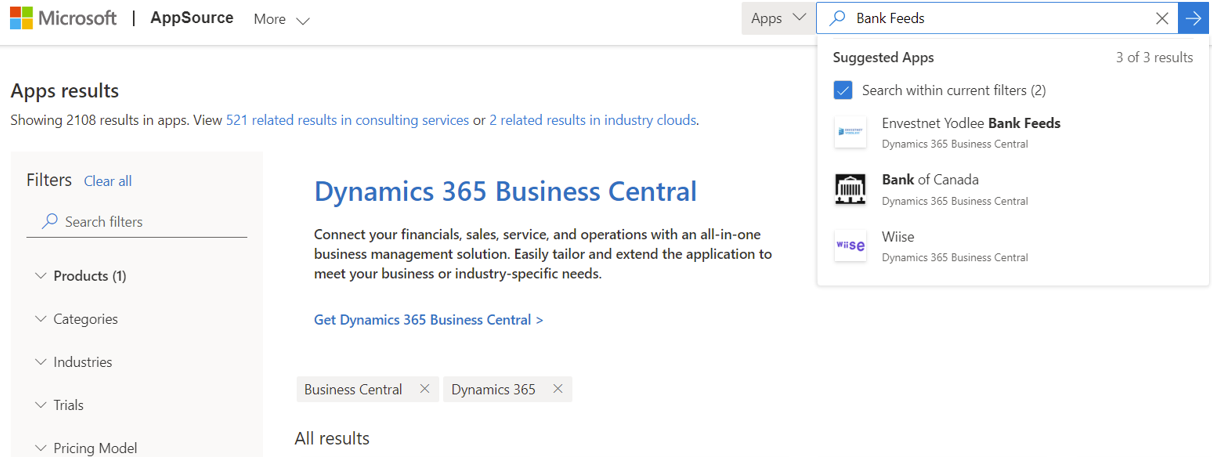Click the magnifier icon in the search box
1212x457 pixels.
click(x=839, y=18)
